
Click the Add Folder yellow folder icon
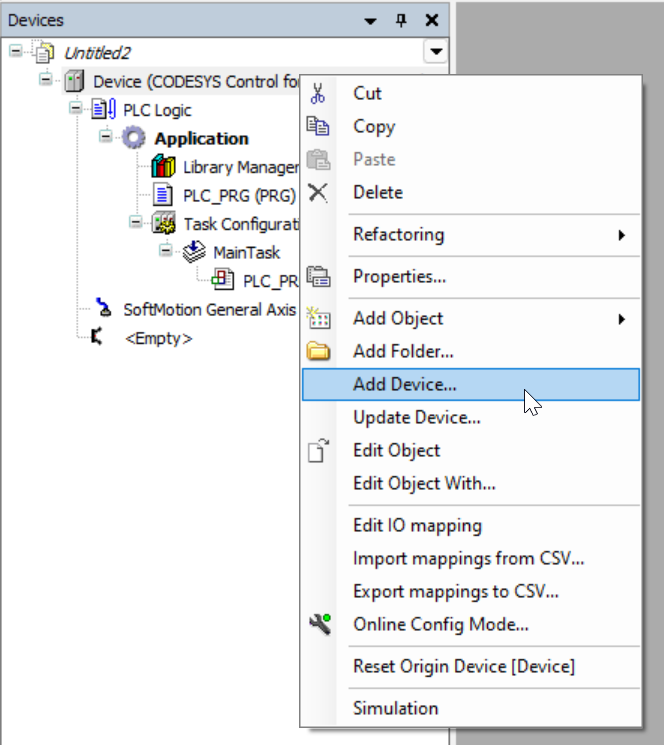[x=318, y=352]
